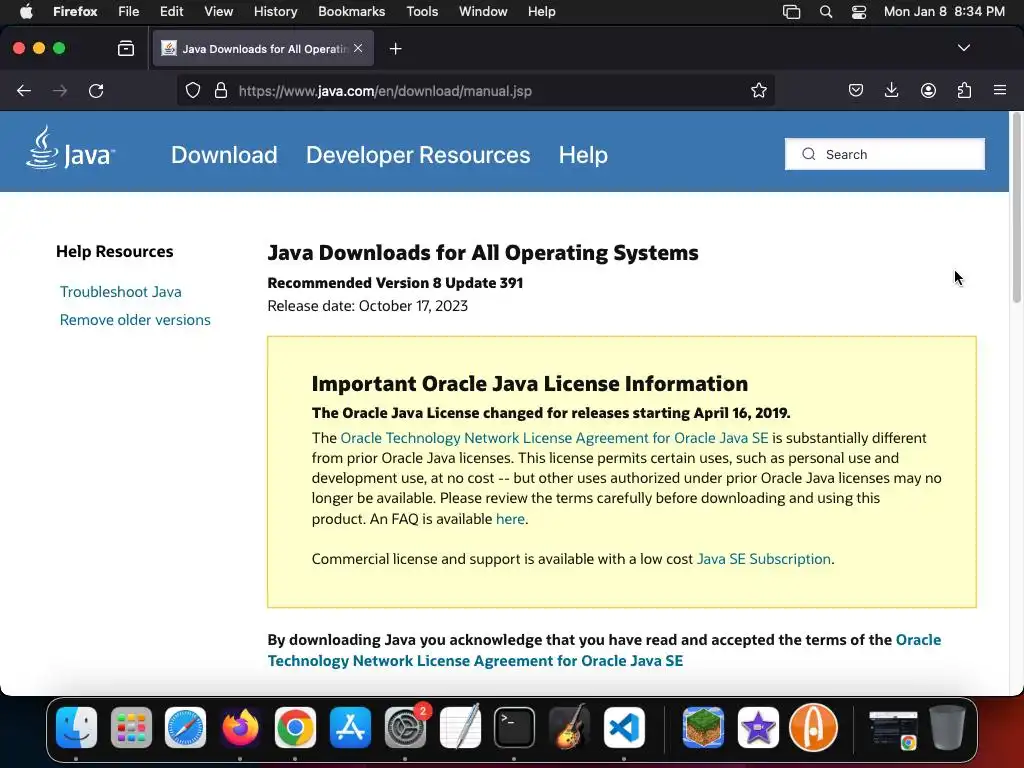This screenshot has width=1024, height=768.
Task: Click Troubleshoot Java link
Action: click(x=121, y=292)
